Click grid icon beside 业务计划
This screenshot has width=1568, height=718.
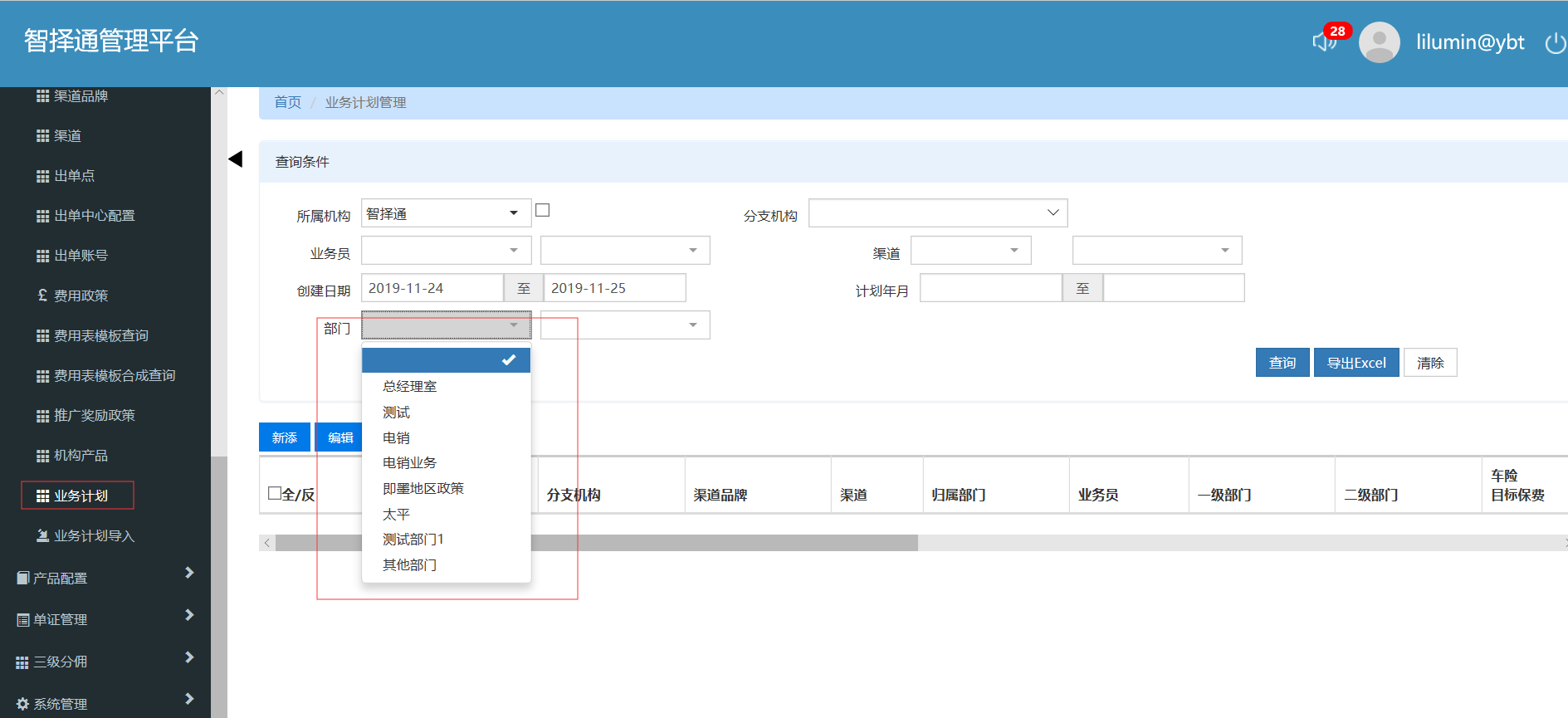click(42, 496)
